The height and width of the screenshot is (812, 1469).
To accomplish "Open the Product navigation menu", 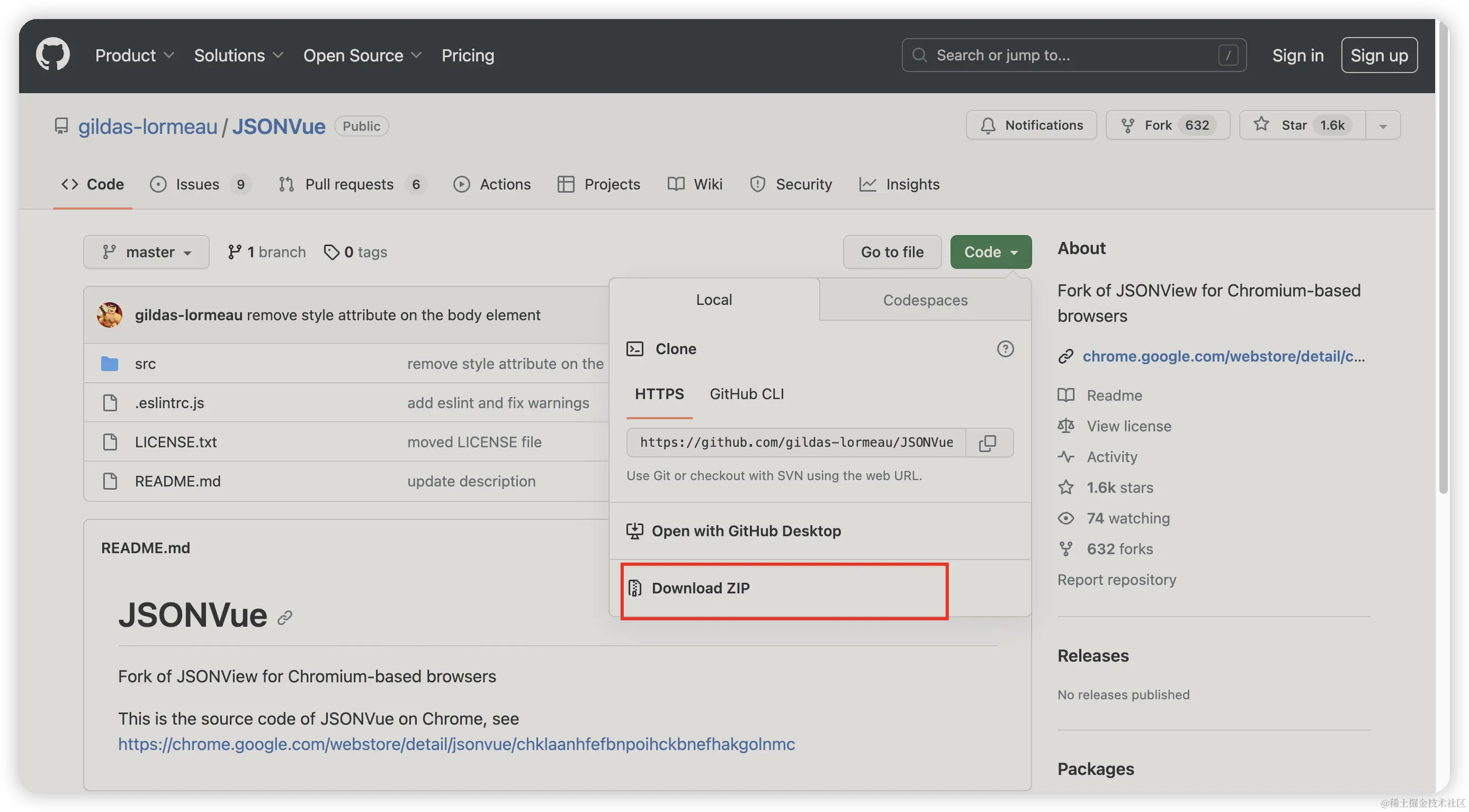I will coord(135,55).
